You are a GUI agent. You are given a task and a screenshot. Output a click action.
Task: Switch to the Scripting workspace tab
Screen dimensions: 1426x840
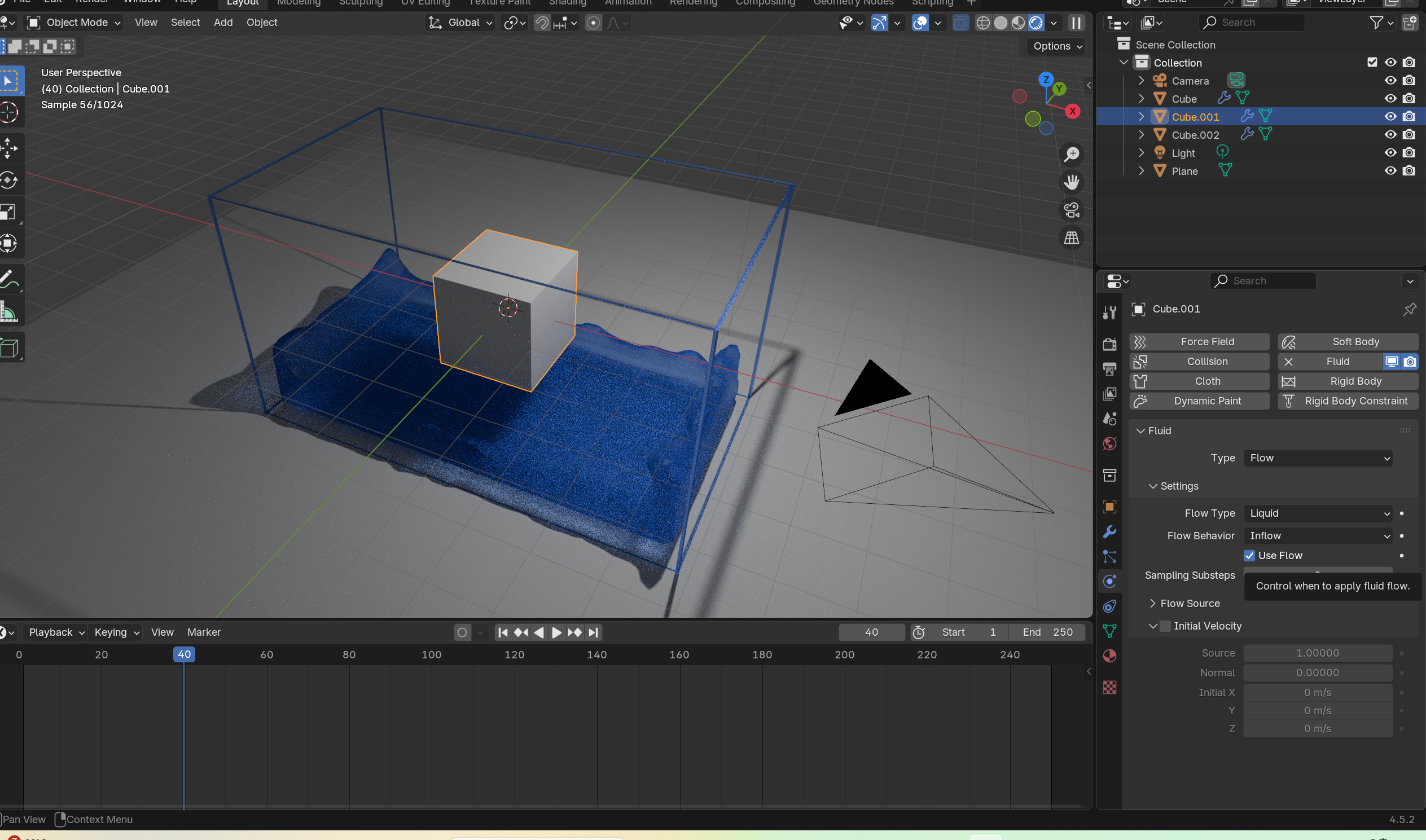click(931, 3)
